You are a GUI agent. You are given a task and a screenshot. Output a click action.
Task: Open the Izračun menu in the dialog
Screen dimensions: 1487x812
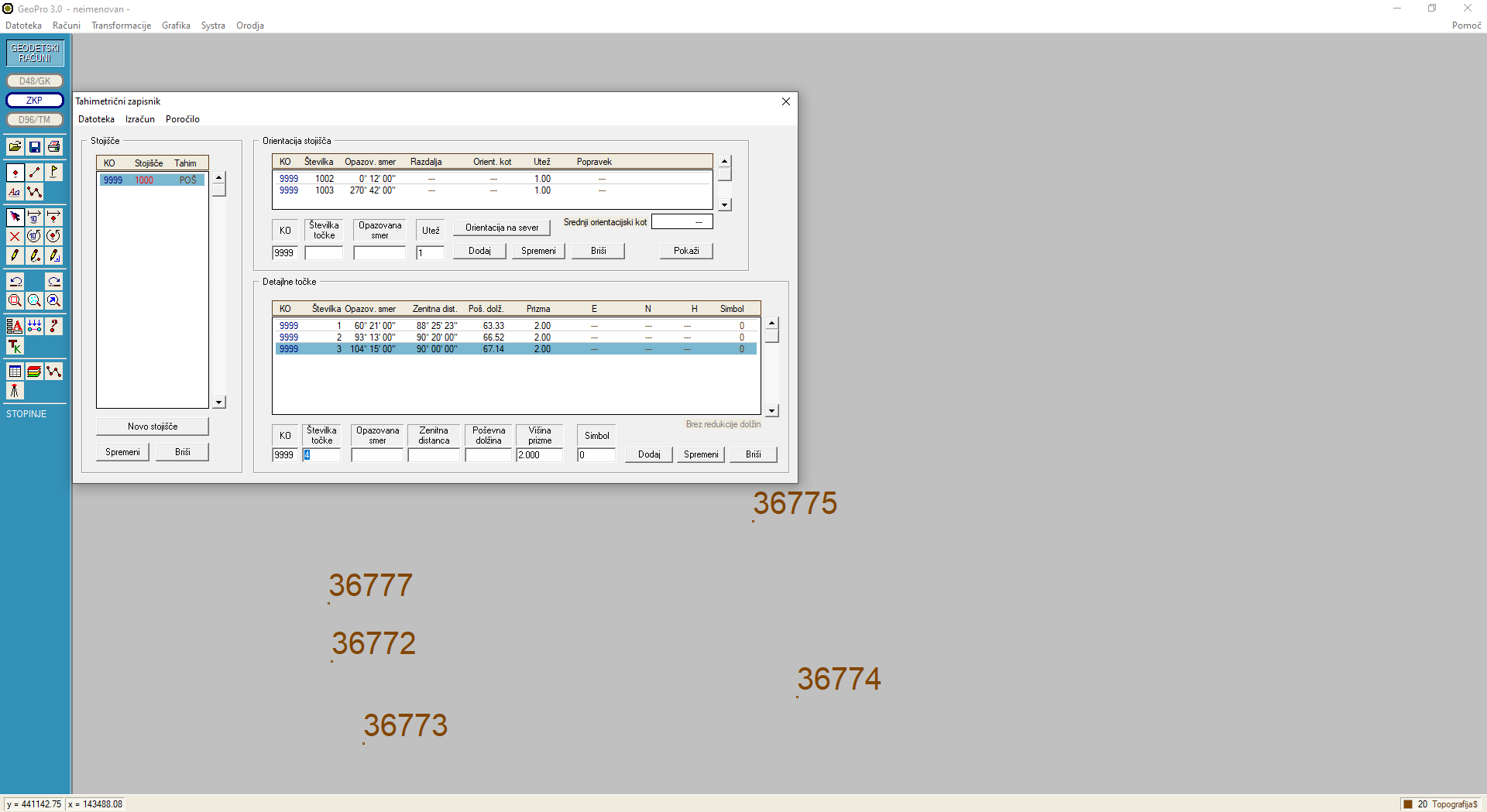[140, 119]
